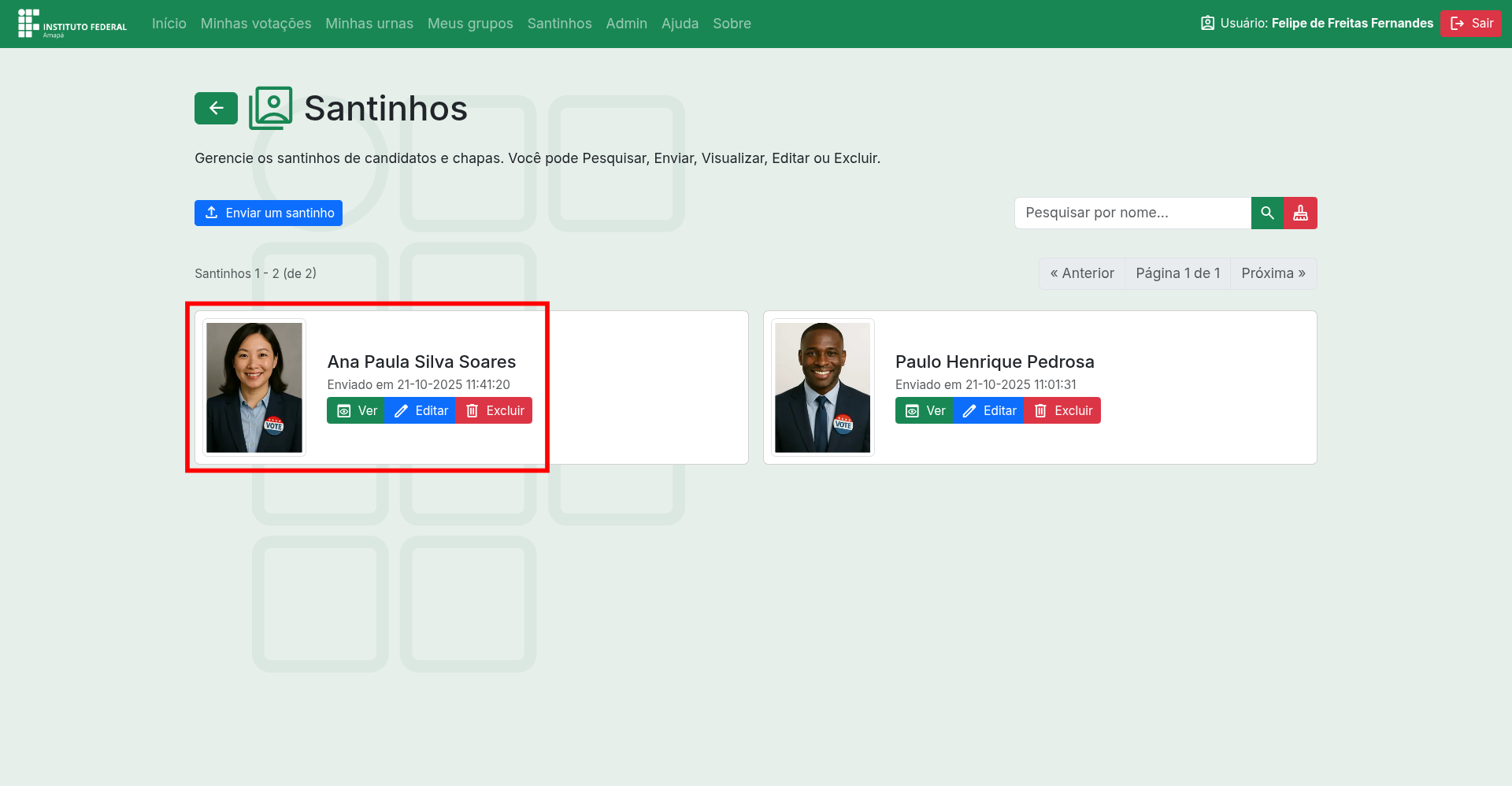Open the Ajuda navigation link

click(680, 24)
